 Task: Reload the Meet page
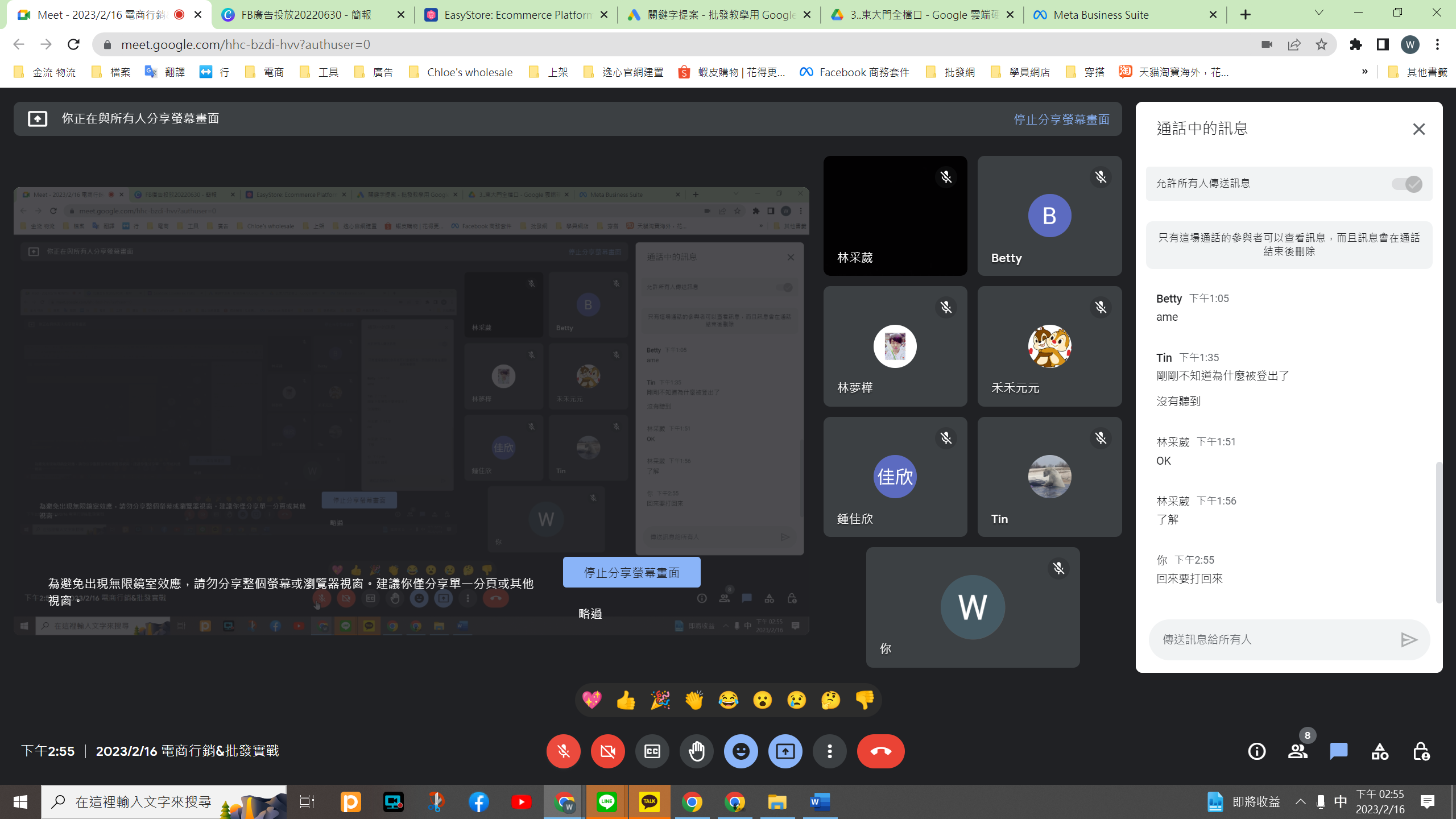pos(73,44)
